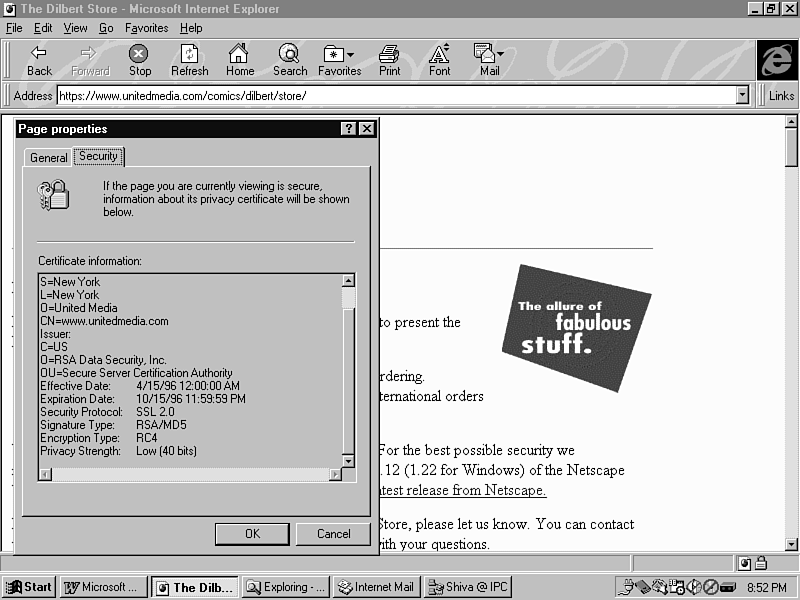Open Search from toolbar
This screenshot has width=800, height=600.
(x=290, y=60)
